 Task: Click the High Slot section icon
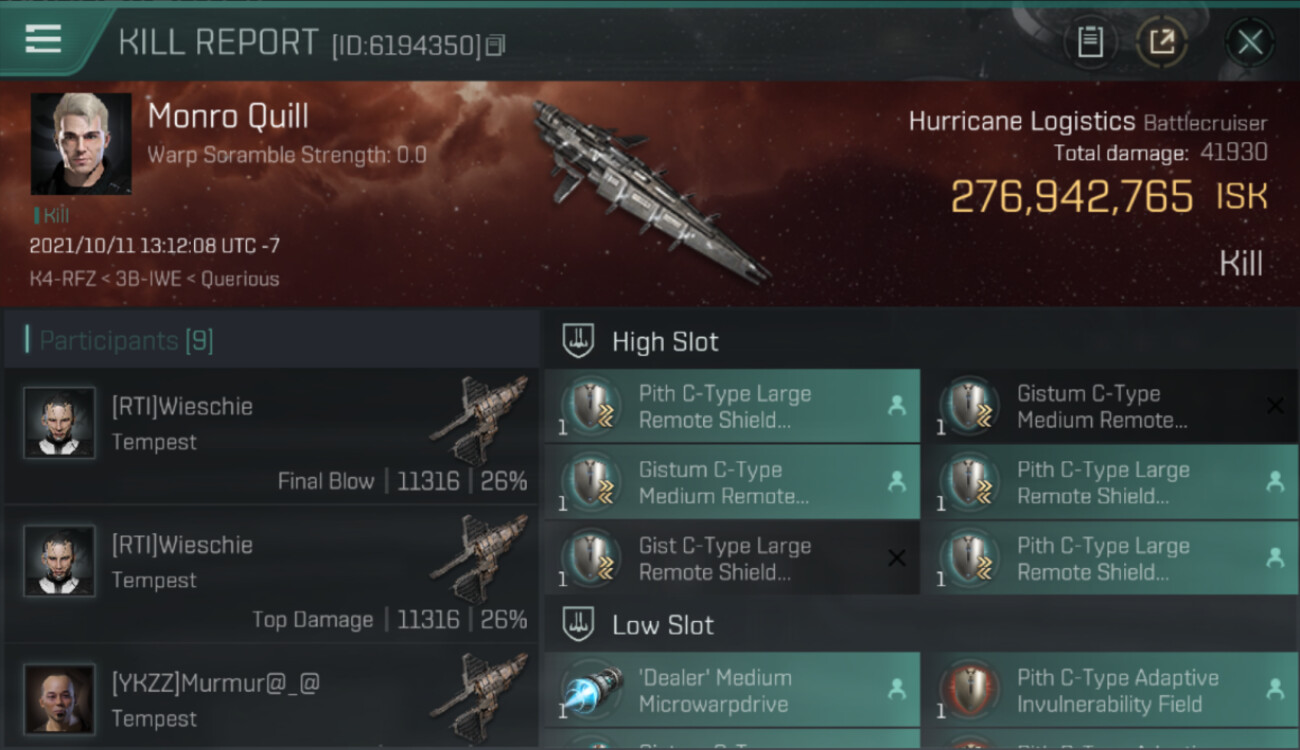tap(580, 341)
